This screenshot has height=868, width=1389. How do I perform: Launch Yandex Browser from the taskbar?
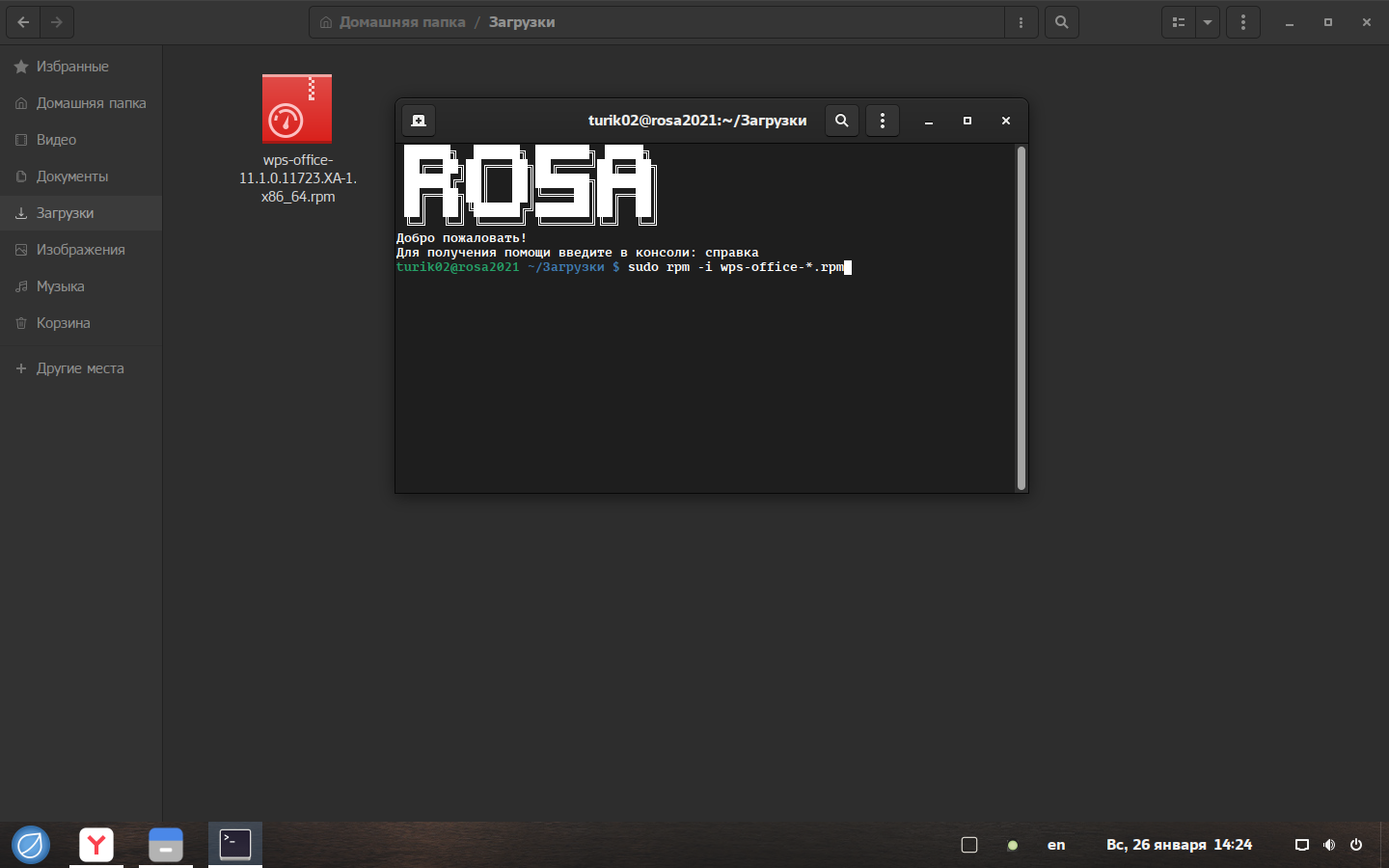[96, 845]
